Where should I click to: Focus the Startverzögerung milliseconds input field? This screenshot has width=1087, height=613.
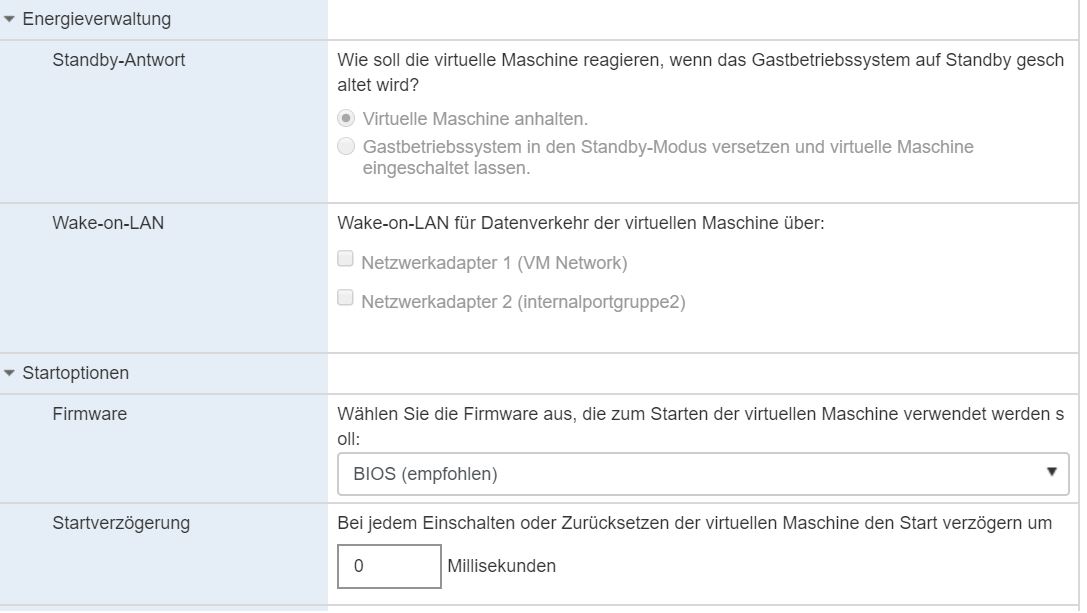tap(389, 566)
